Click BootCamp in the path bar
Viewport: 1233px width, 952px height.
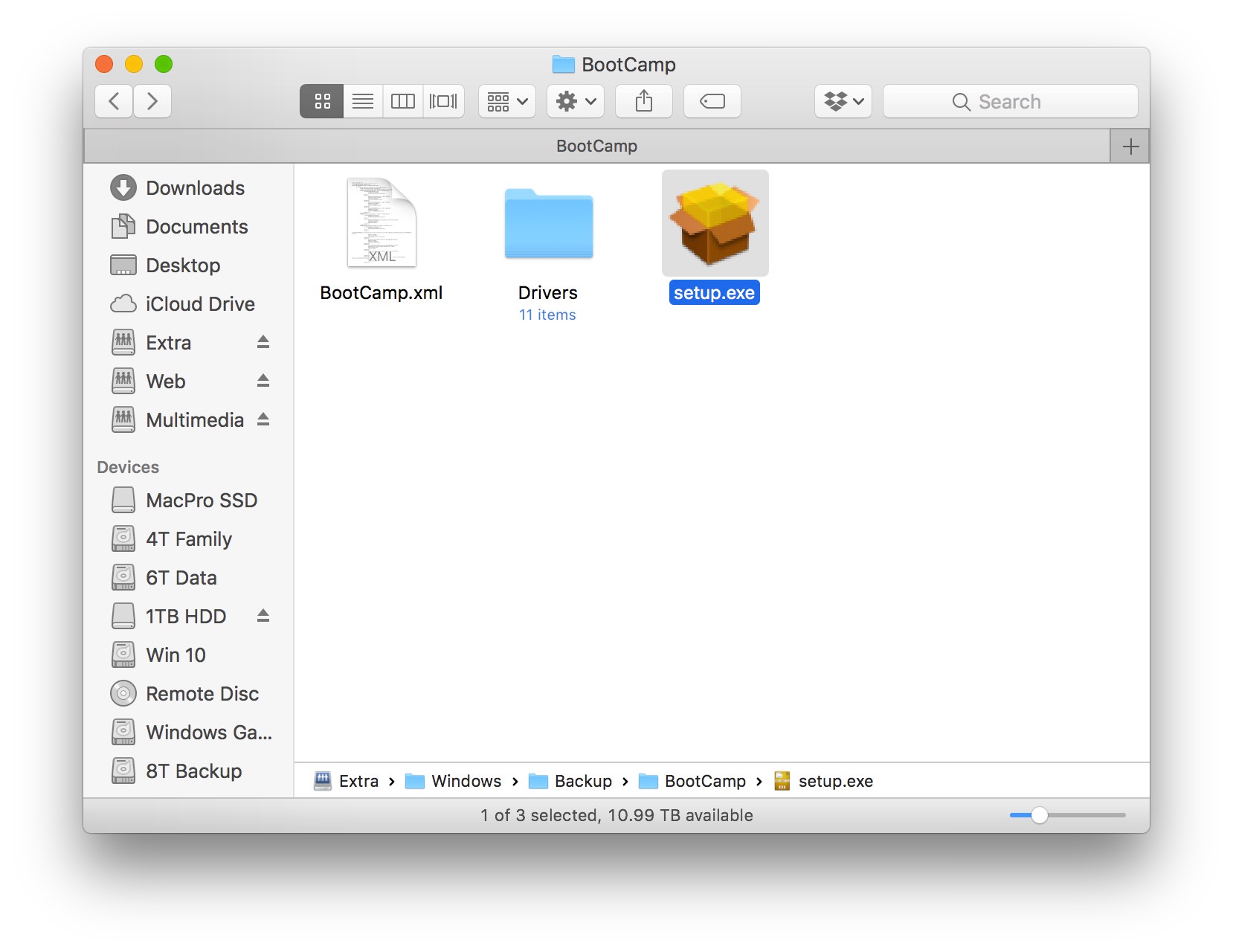pos(692,781)
